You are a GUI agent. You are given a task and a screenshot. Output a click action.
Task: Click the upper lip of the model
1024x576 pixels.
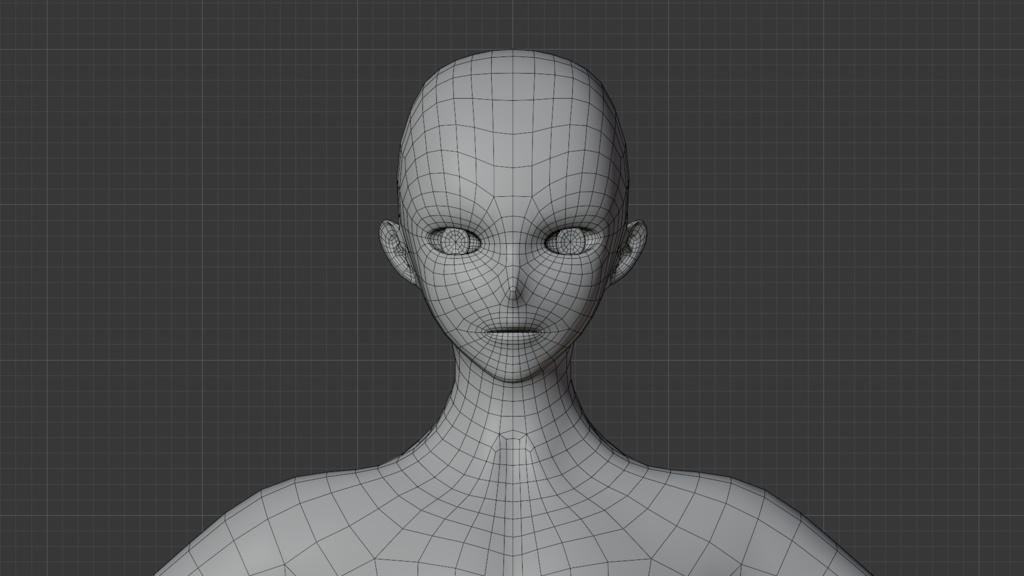point(513,323)
